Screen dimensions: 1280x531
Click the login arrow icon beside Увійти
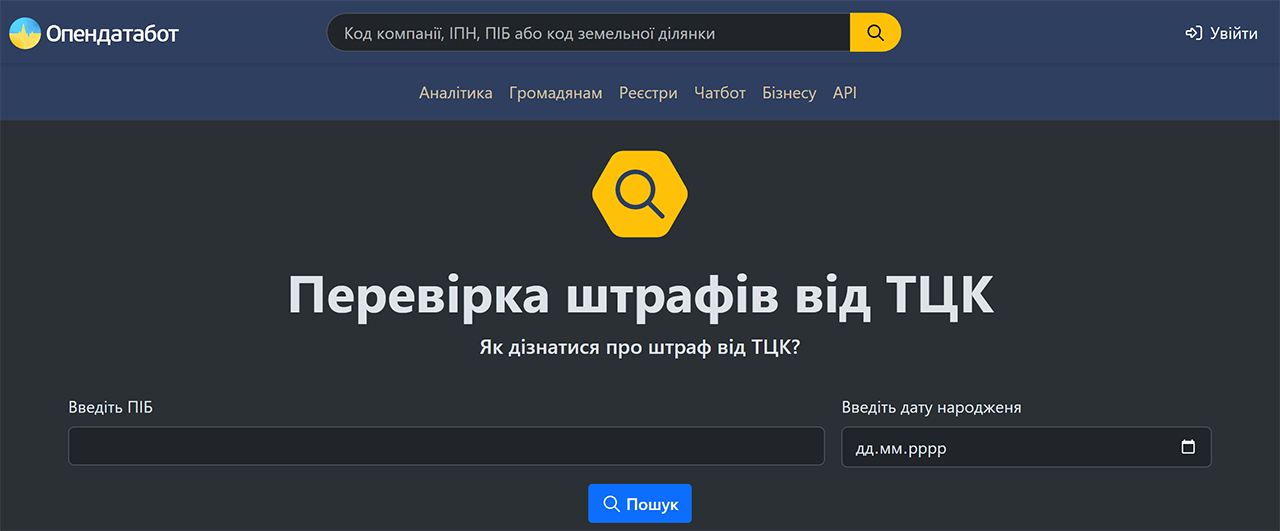[1193, 33]
